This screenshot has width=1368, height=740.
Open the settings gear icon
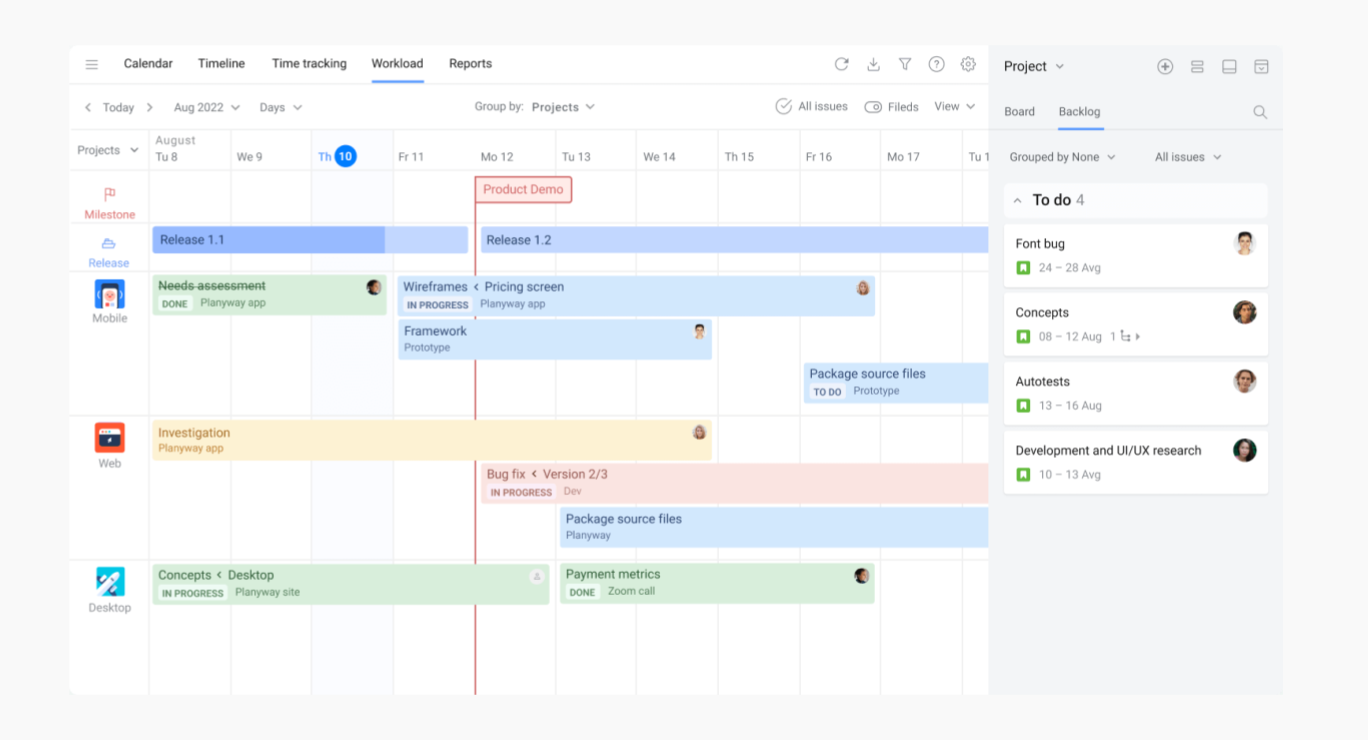pos(968,64)
